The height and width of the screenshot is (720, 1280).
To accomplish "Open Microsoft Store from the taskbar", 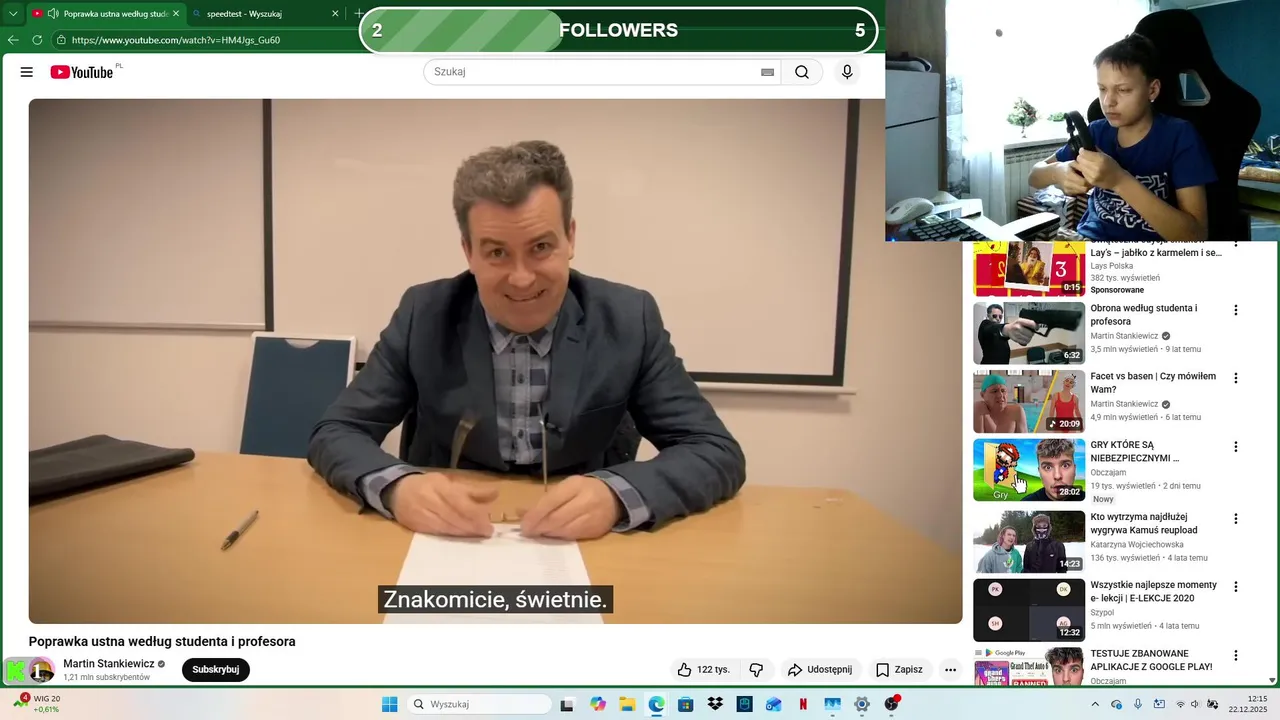I will point(685,704).
